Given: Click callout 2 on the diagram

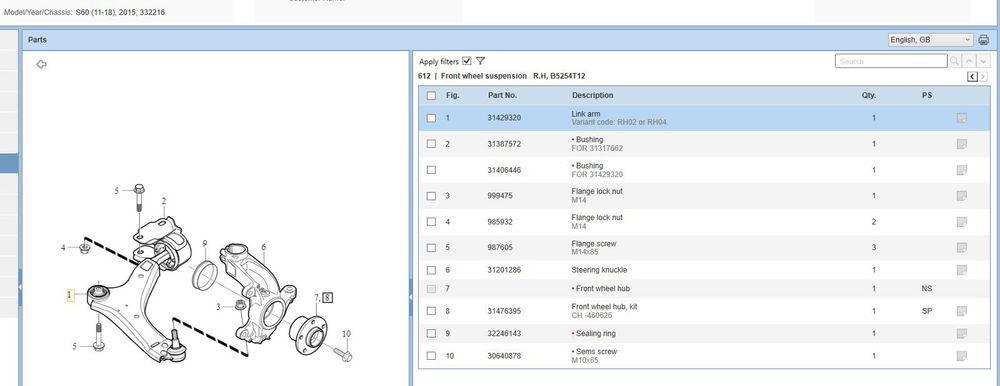Looking at the screenshot, I should (164, 201).
